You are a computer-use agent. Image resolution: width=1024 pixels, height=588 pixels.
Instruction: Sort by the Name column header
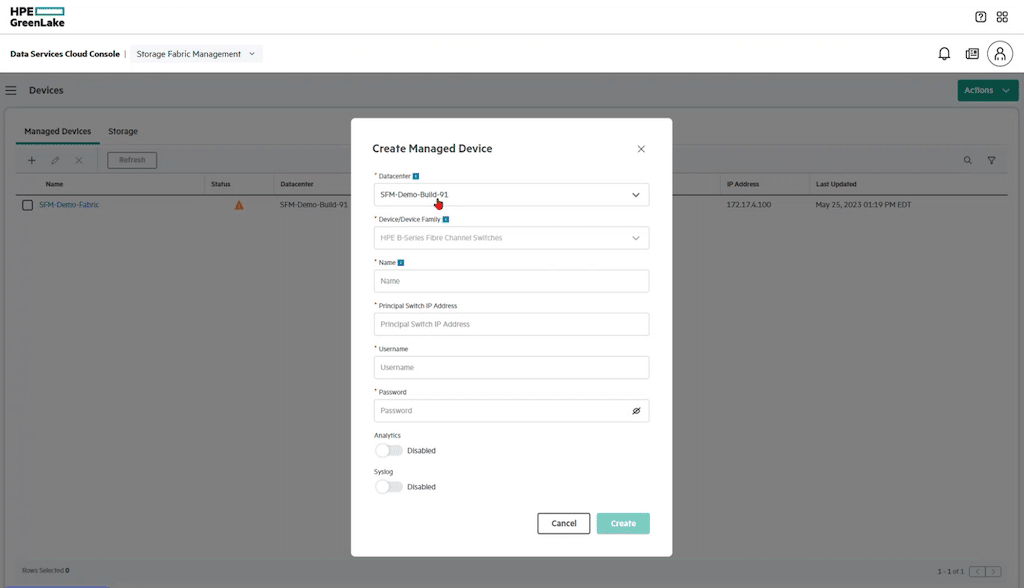coord(54,184)
